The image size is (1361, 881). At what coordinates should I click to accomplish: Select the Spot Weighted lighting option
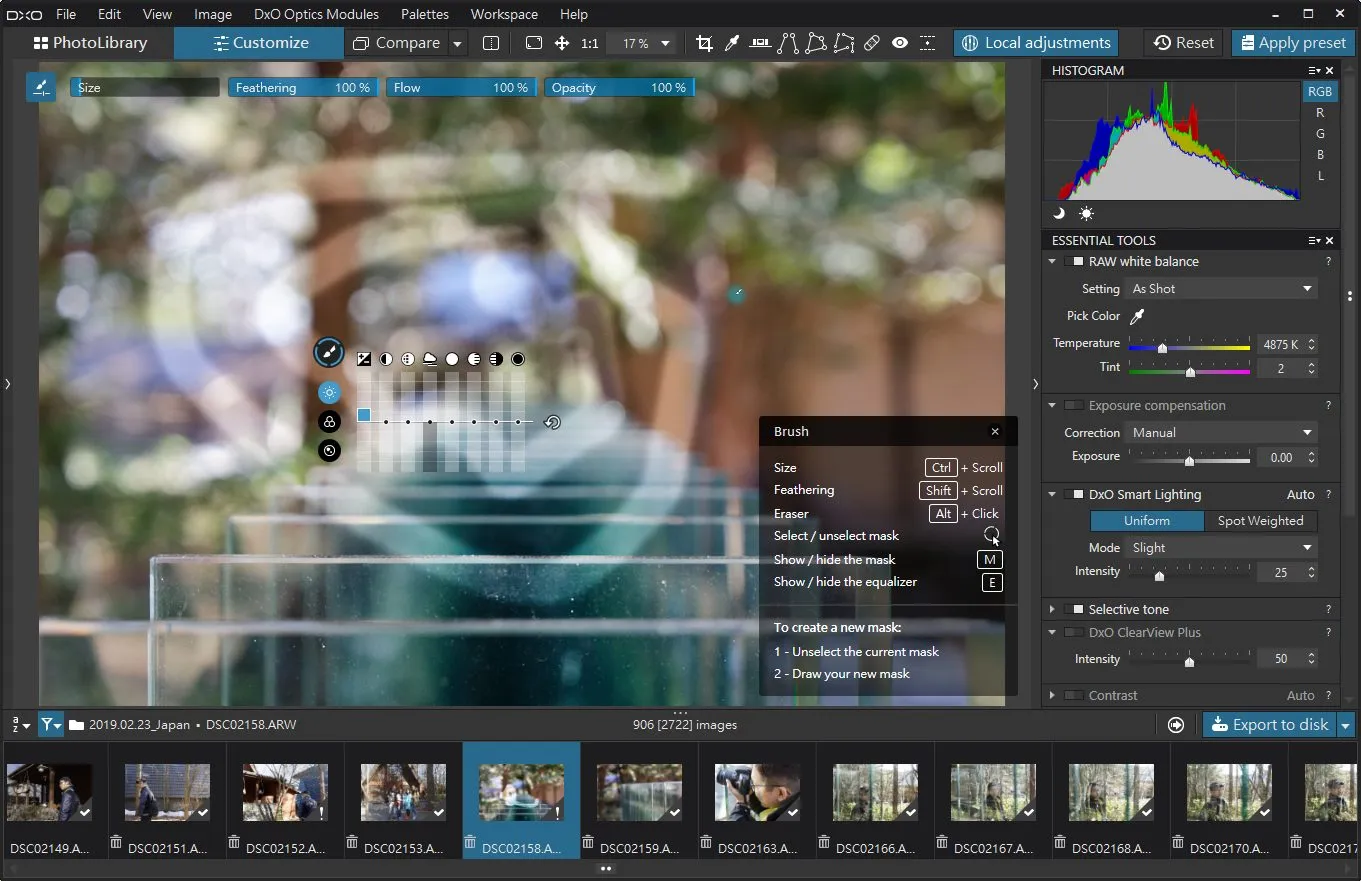point(1260,521)
